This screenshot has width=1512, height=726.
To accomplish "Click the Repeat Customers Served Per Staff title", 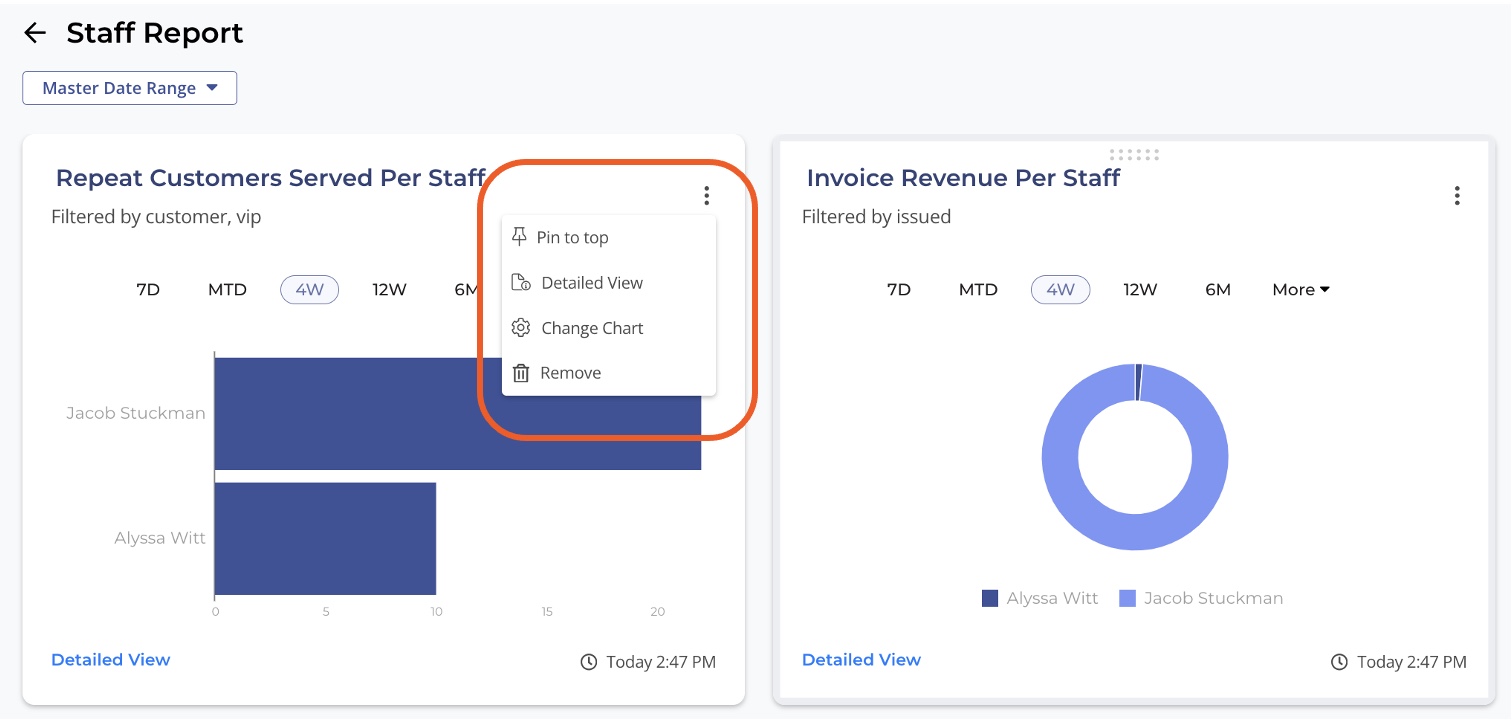I will click(271, 178).
